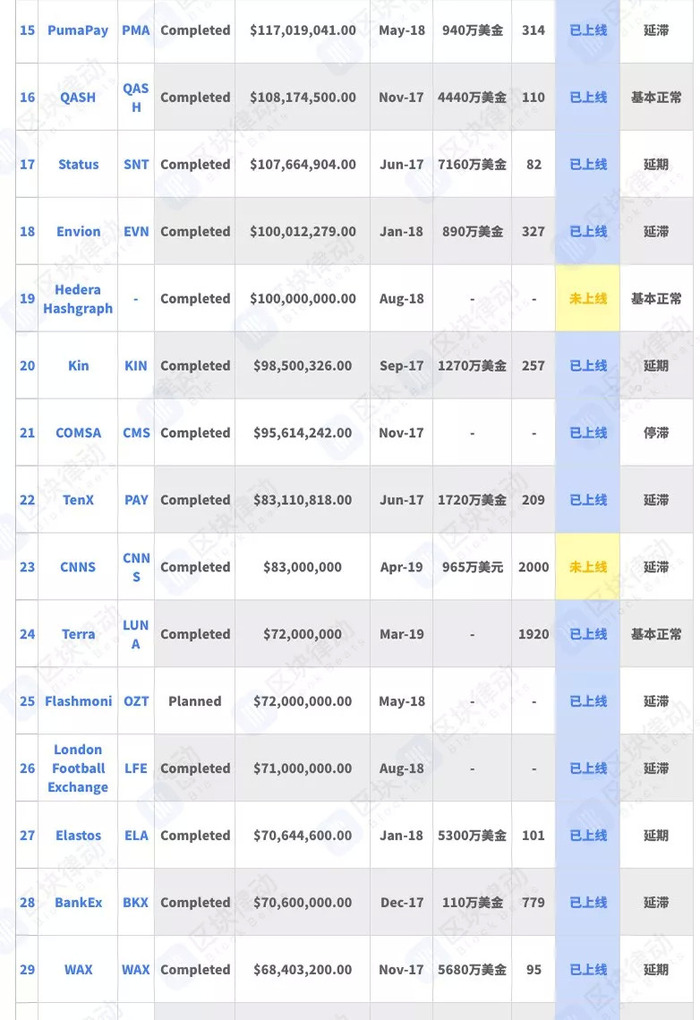Click the London Football Exchange link
The image size is (700, 1020).
tap(78, 768)
